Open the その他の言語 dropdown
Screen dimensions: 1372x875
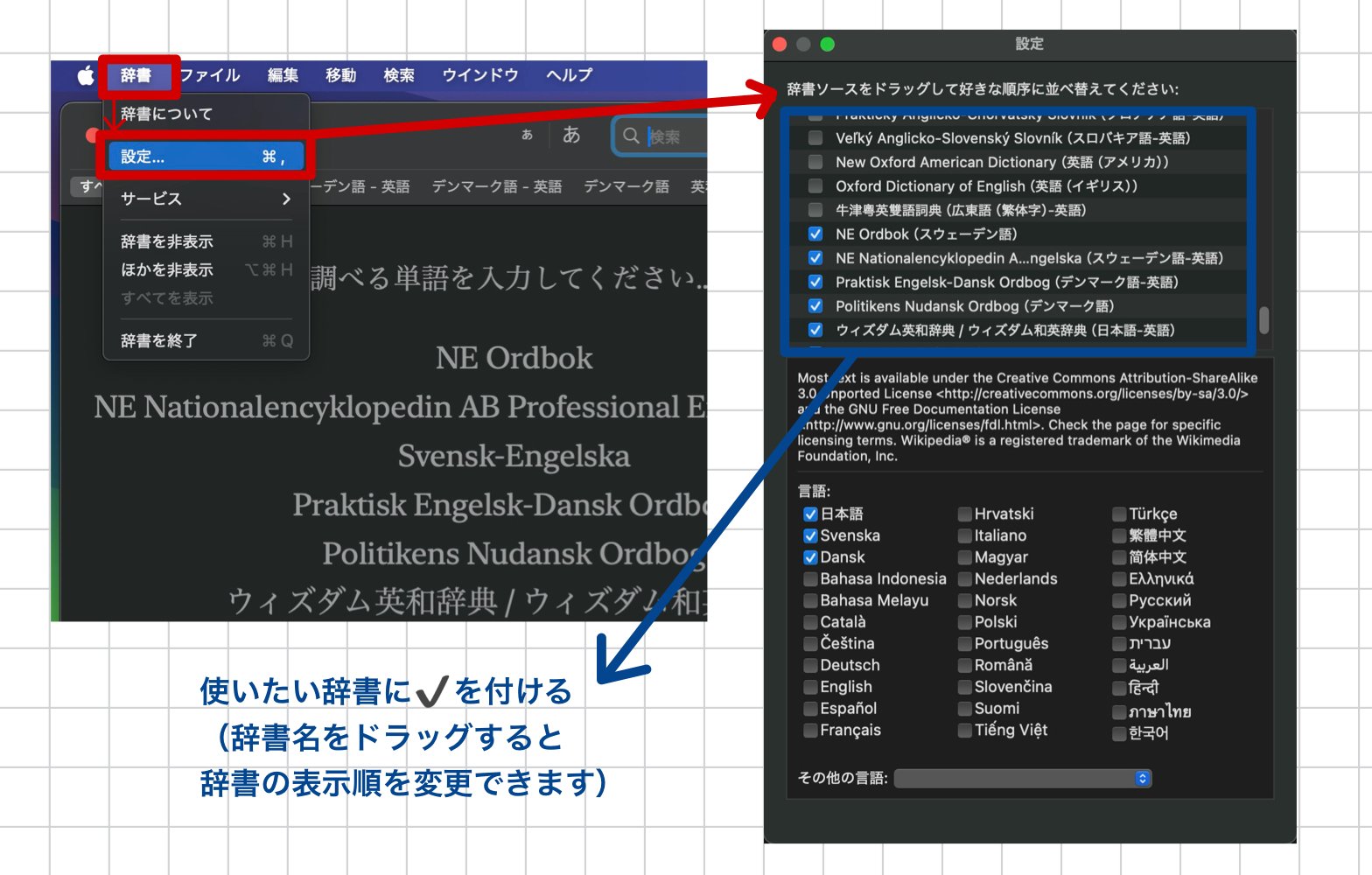[x=1023, y=779]
